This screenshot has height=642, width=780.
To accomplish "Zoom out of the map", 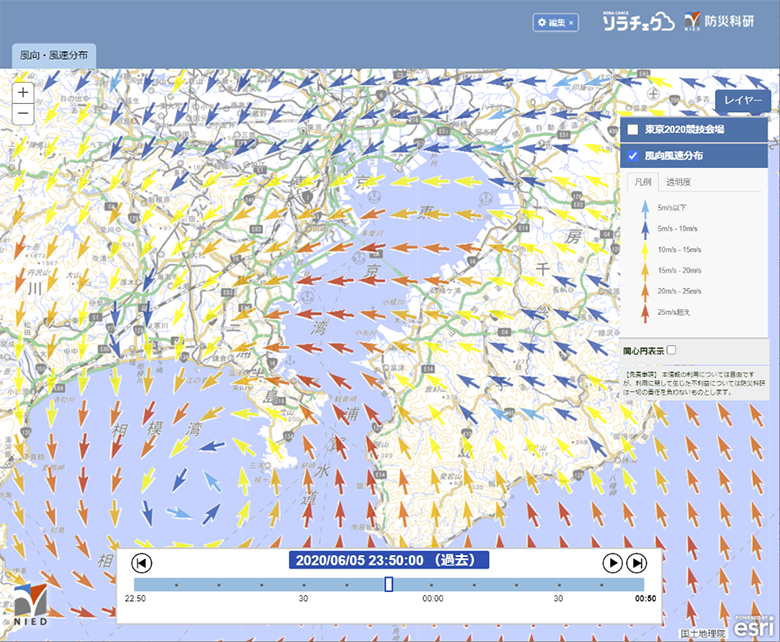I will pyautogui.click(x=24, y=114).
